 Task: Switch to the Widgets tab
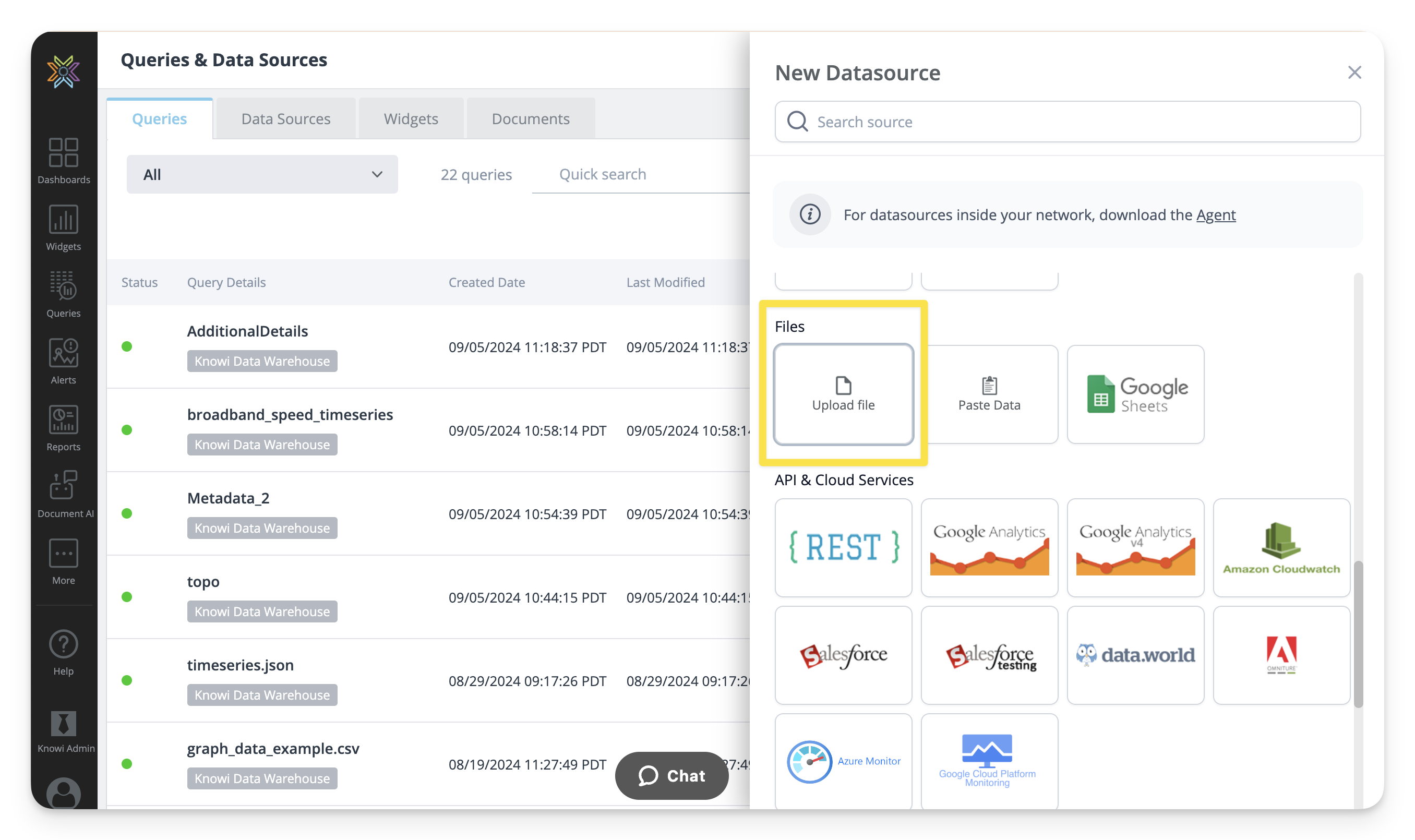pos(411,119)
